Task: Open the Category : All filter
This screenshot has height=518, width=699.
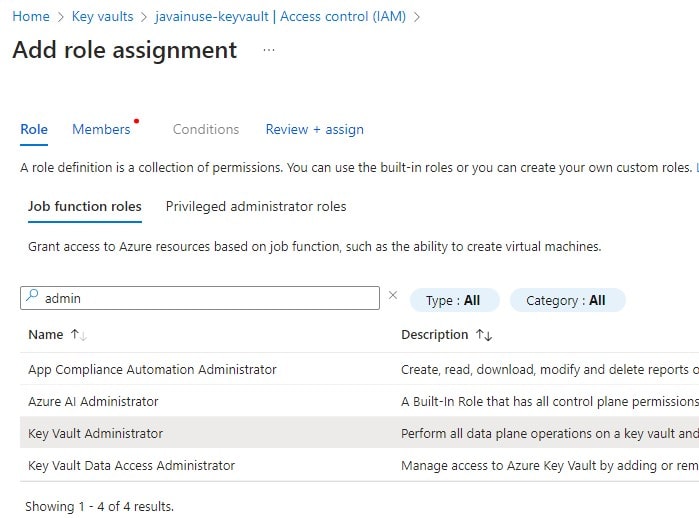Action: (x=567, y=300)
